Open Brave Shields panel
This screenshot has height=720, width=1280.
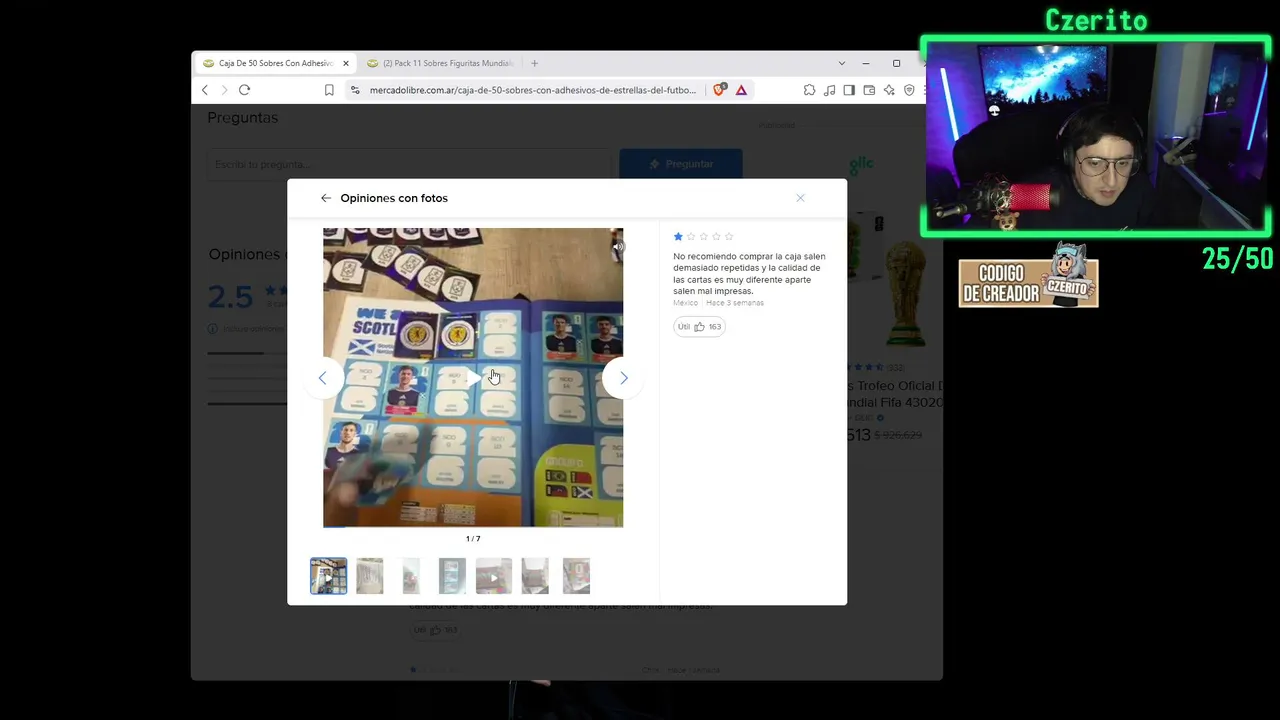click(719, 90)
